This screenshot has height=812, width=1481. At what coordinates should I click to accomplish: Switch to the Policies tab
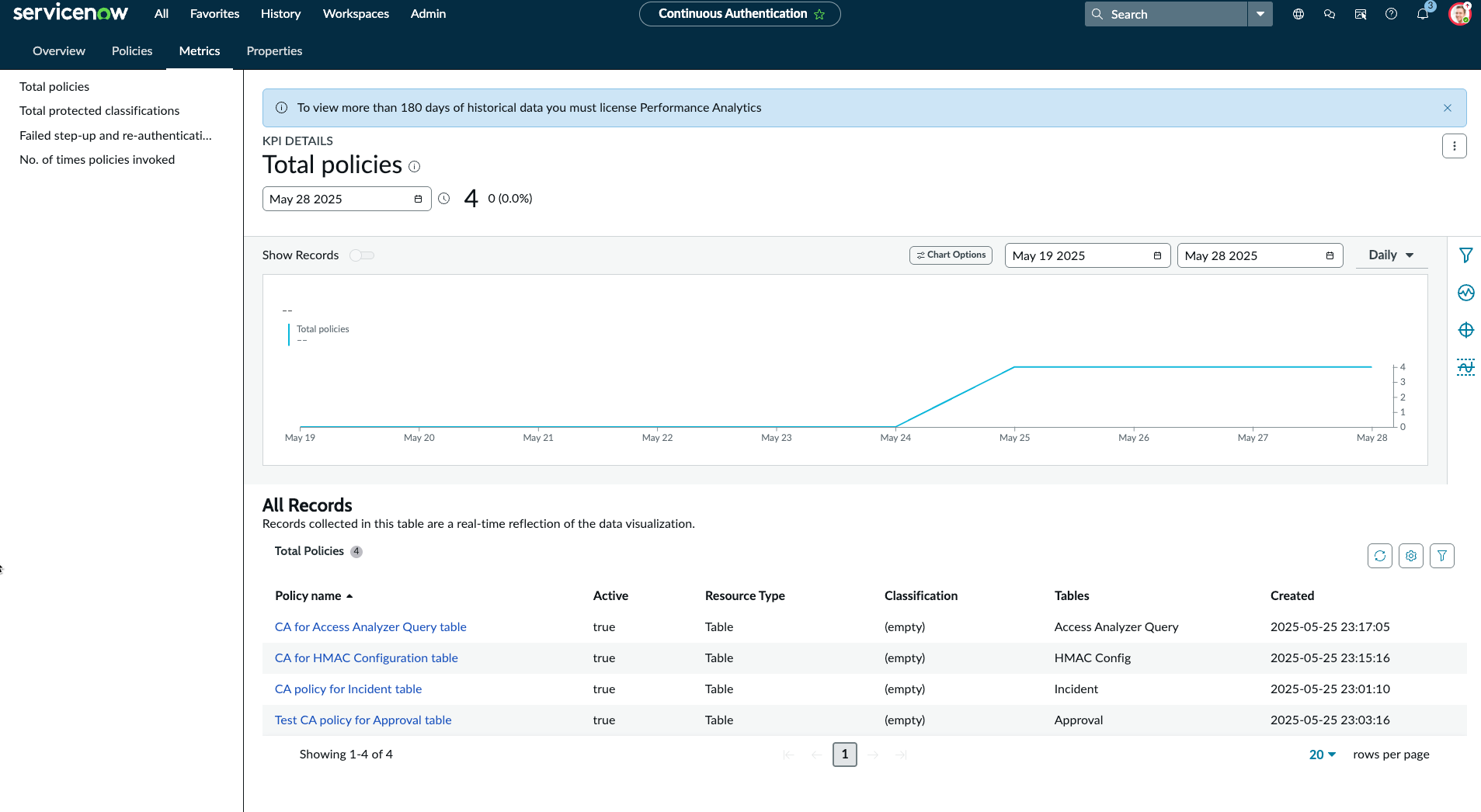132,50
